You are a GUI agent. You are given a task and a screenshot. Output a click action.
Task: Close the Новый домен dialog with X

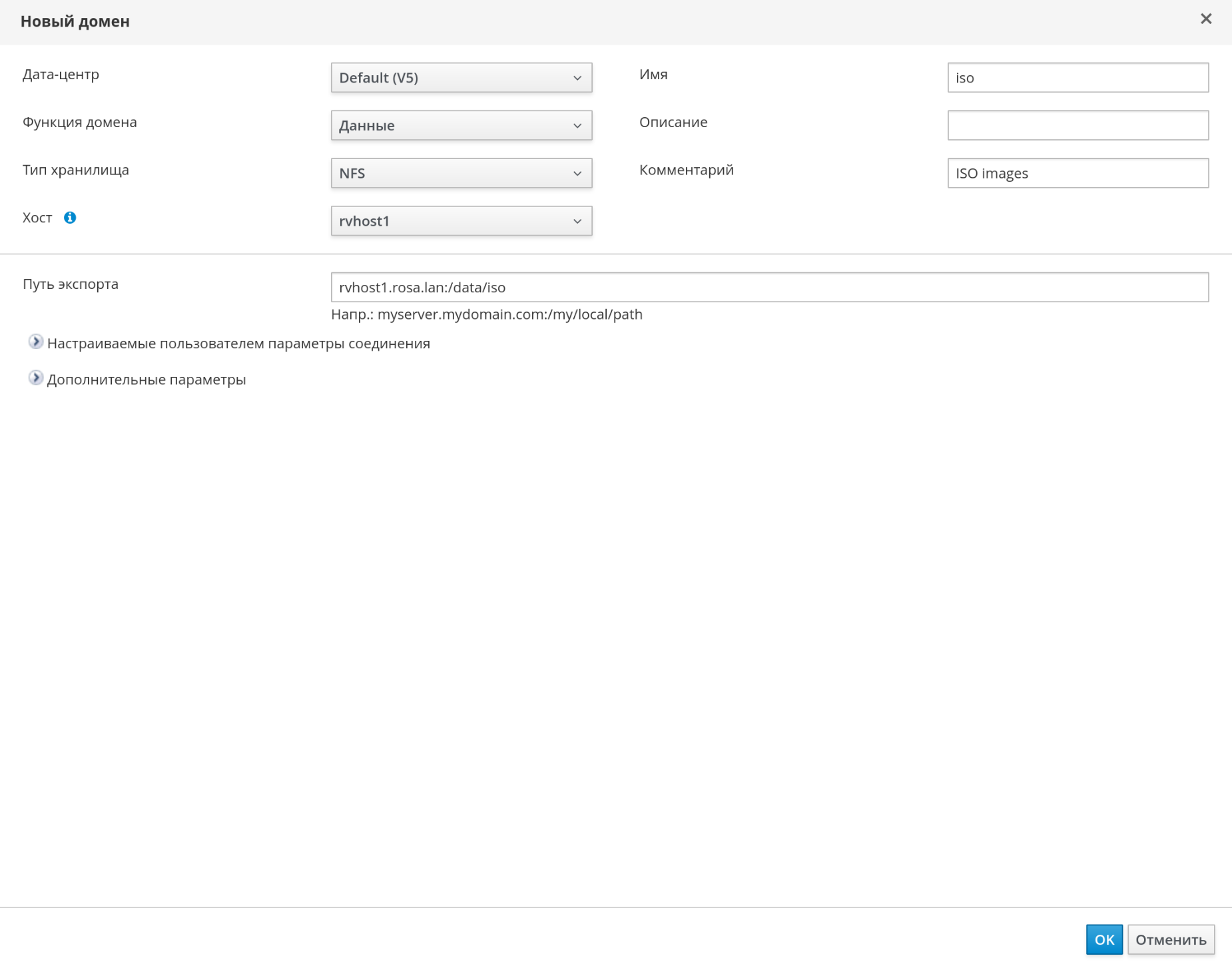tap(1205, 19)
